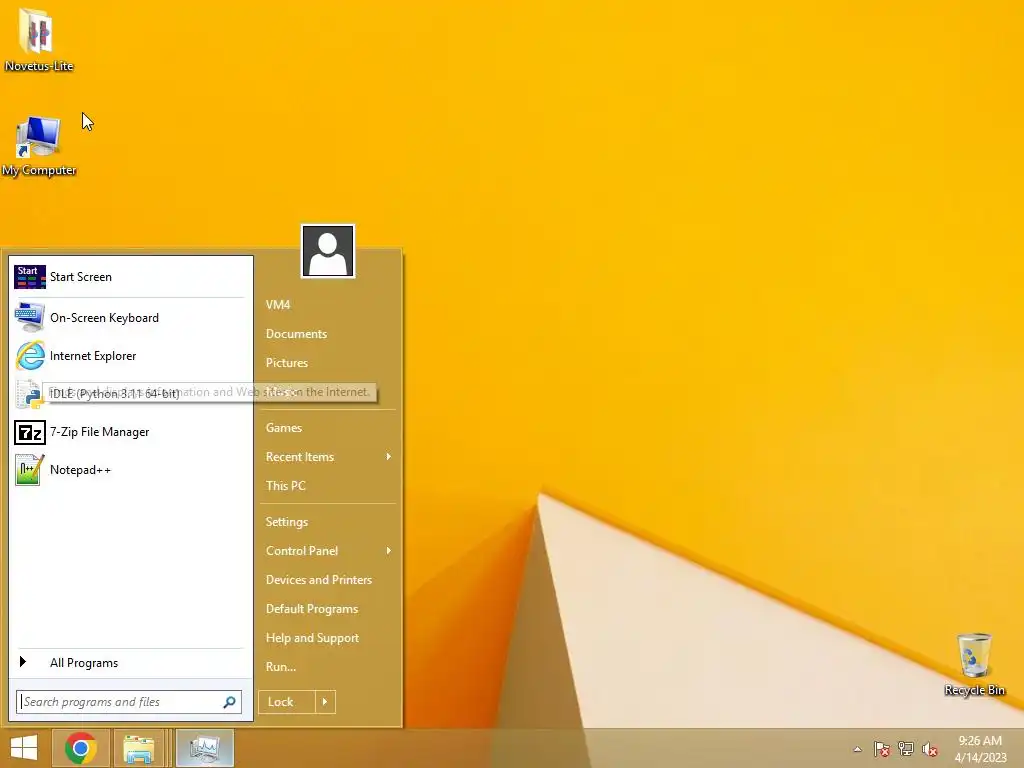The image size is (1024, 768).
Task: Open Documents from the Start menu
Action: pyautogui.click(x=296, y=334)
